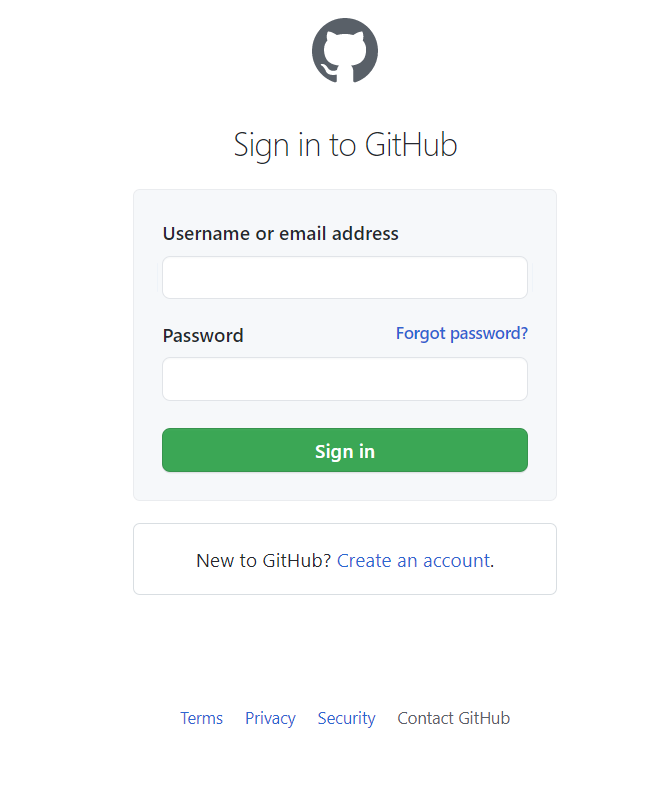Click the GitHub Octocat logo
Image resolution: width=645 pixels, height=805 pixels.
(x=345, y=50)
